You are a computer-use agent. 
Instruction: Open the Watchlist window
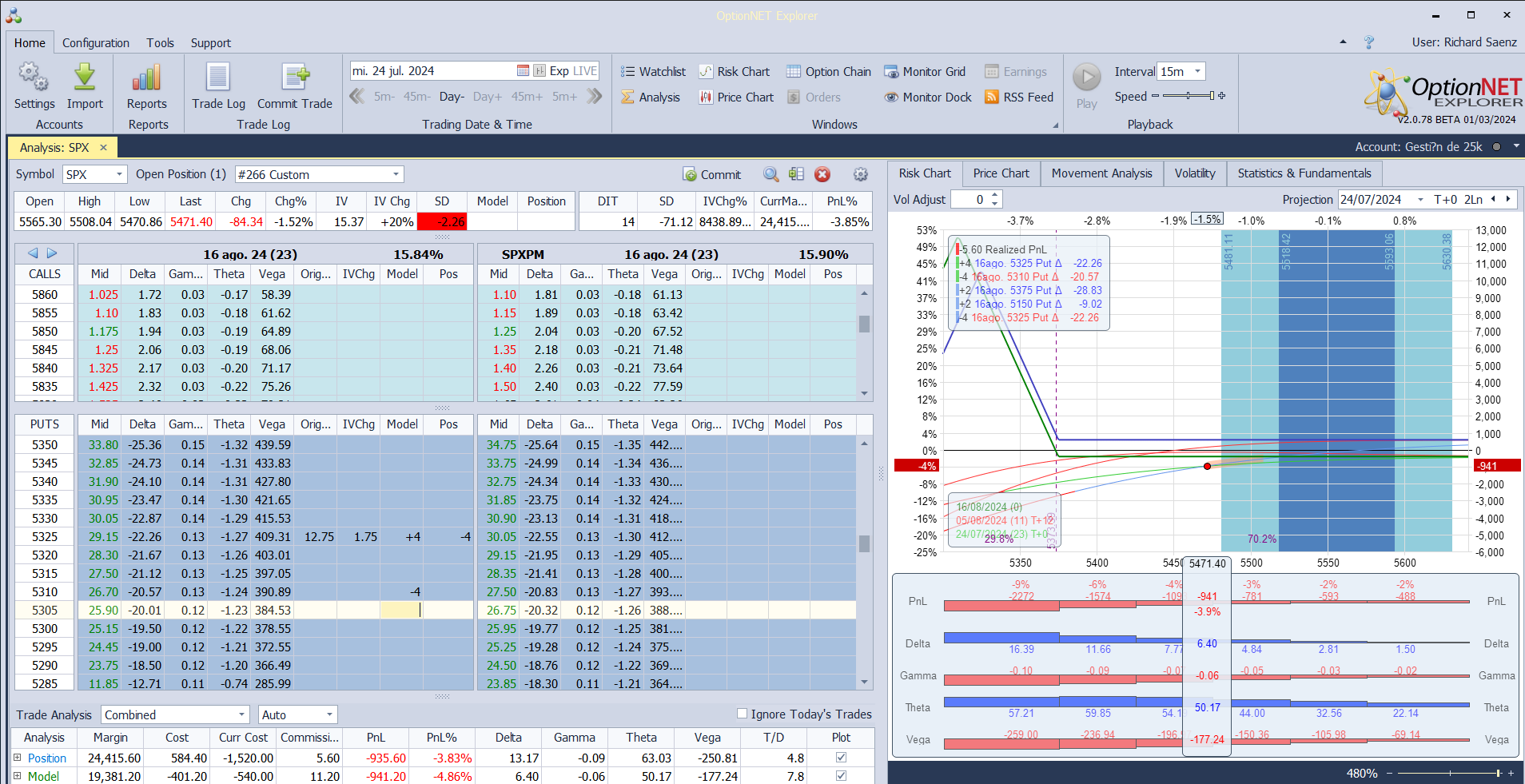pos(653,72)
